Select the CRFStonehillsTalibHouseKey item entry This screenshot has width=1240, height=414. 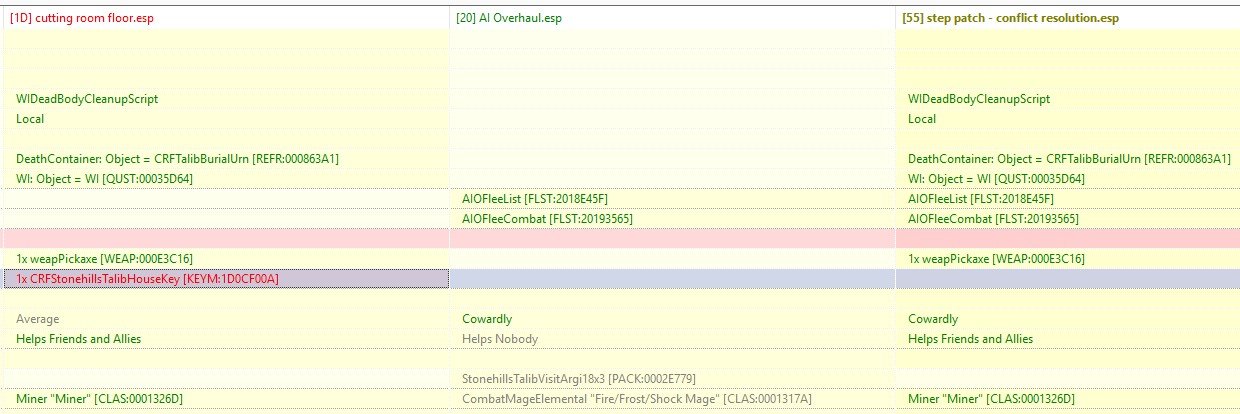(147, 279)
